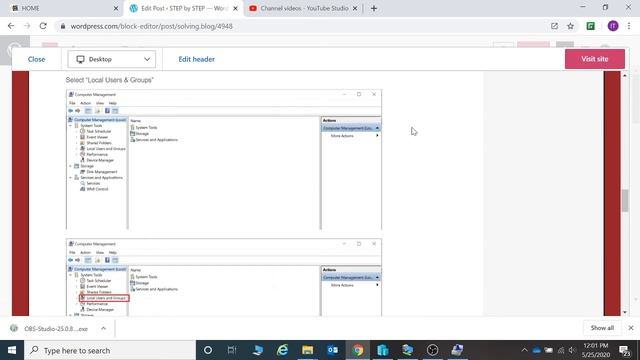Close the HOME browser tab
The image size is (640, 360).
116,8
